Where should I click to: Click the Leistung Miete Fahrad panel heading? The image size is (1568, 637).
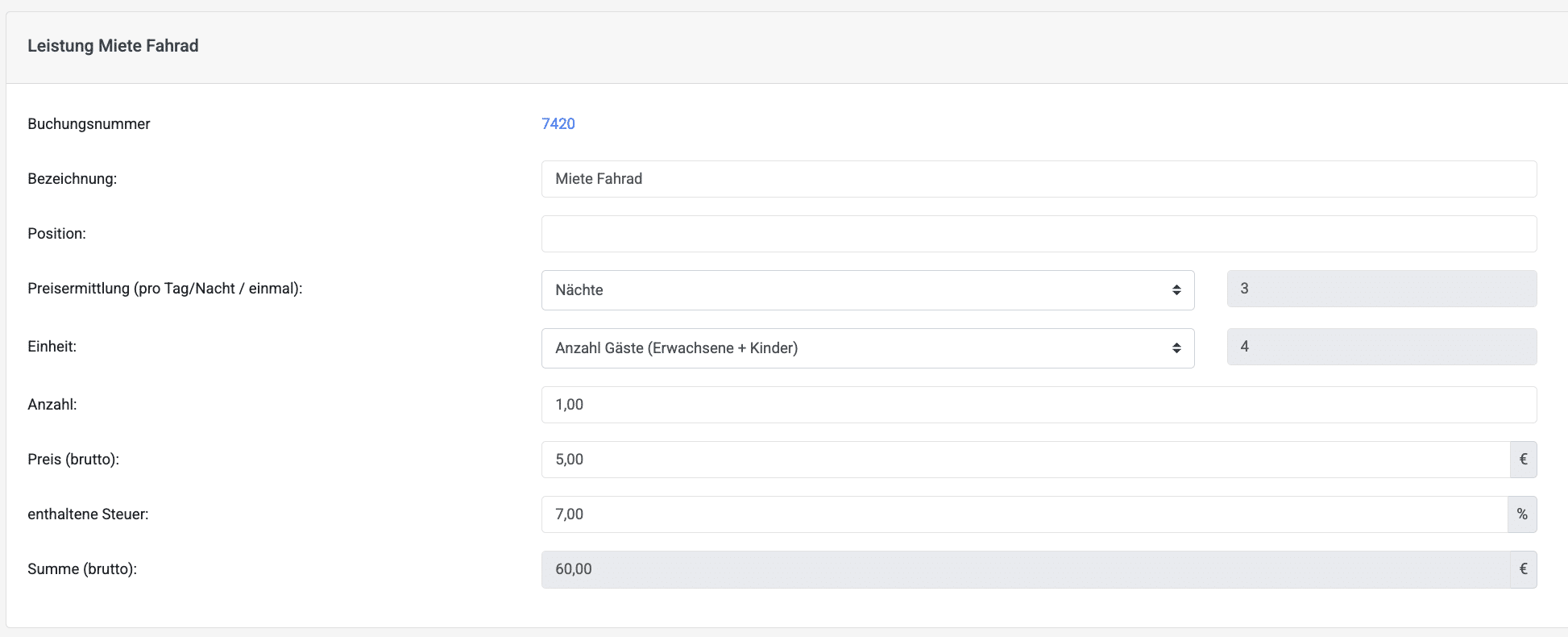click(x=113, y=46)
